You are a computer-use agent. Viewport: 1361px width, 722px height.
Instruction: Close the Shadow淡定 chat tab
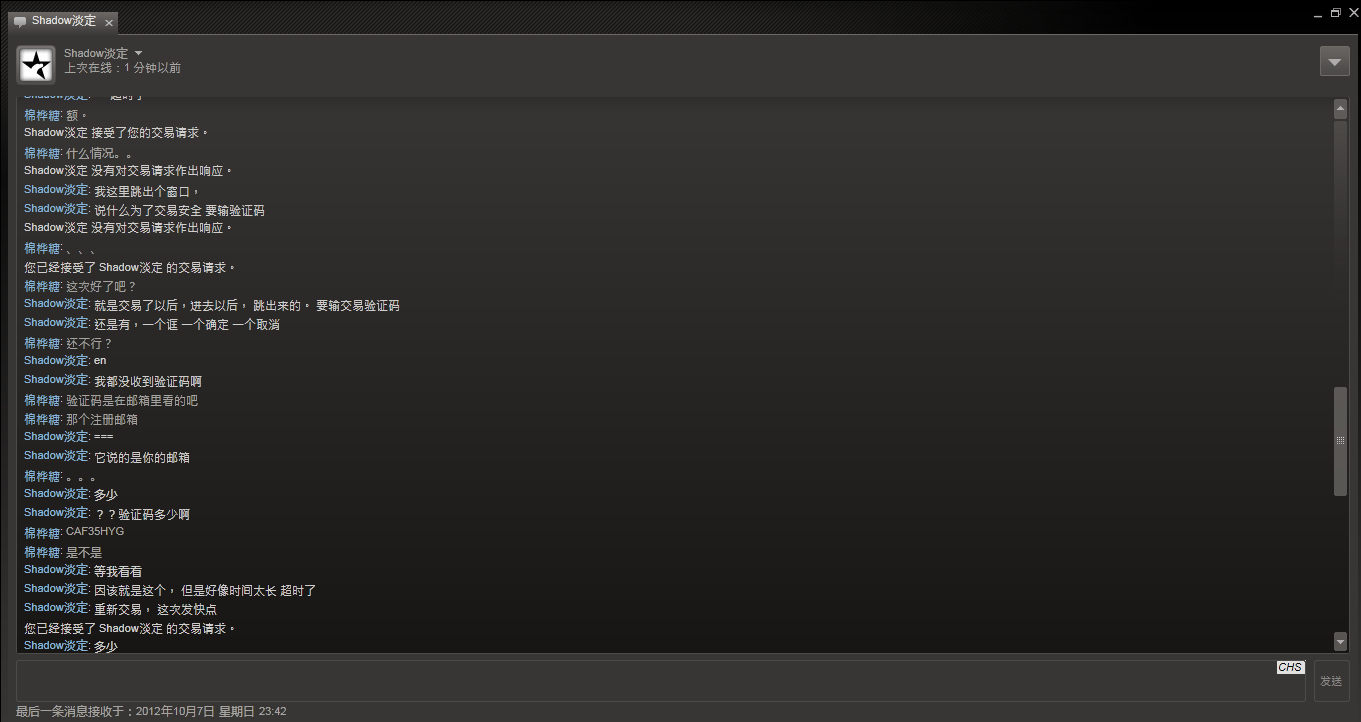[109, 22]
